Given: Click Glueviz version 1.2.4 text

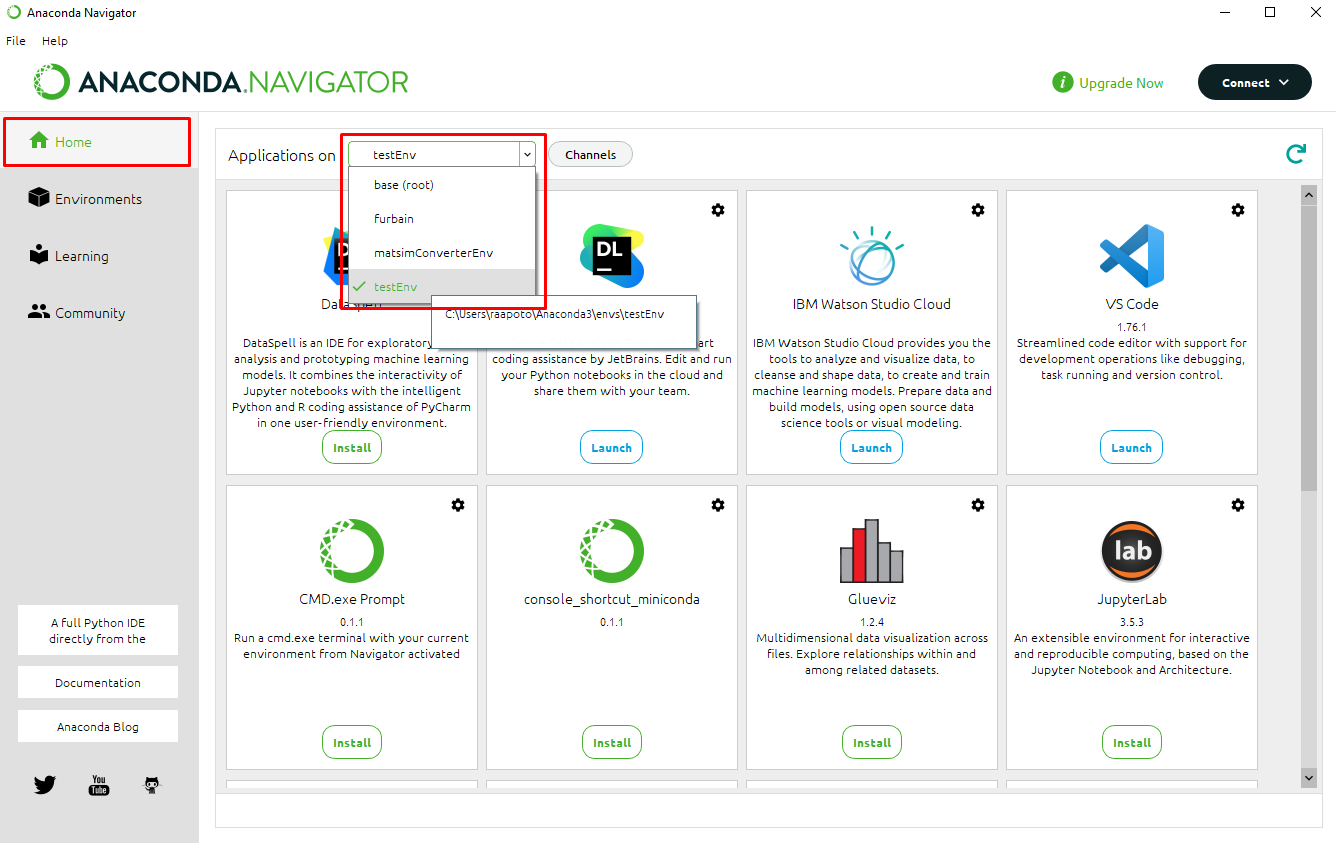Looking at the screenshot, I should (x=872, y=621).
